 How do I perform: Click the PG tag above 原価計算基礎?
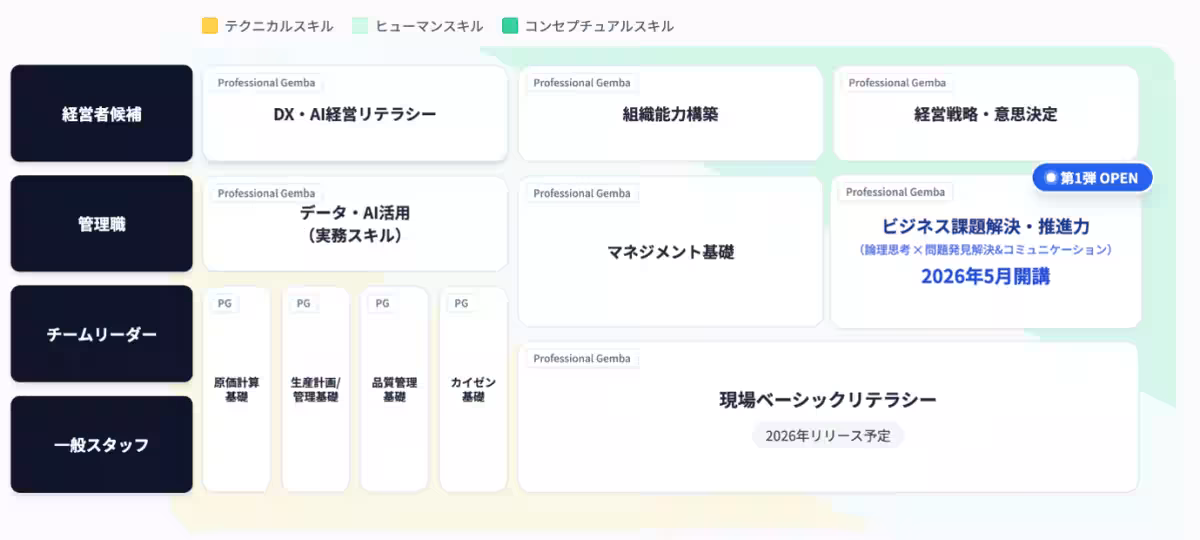[224, 303]
